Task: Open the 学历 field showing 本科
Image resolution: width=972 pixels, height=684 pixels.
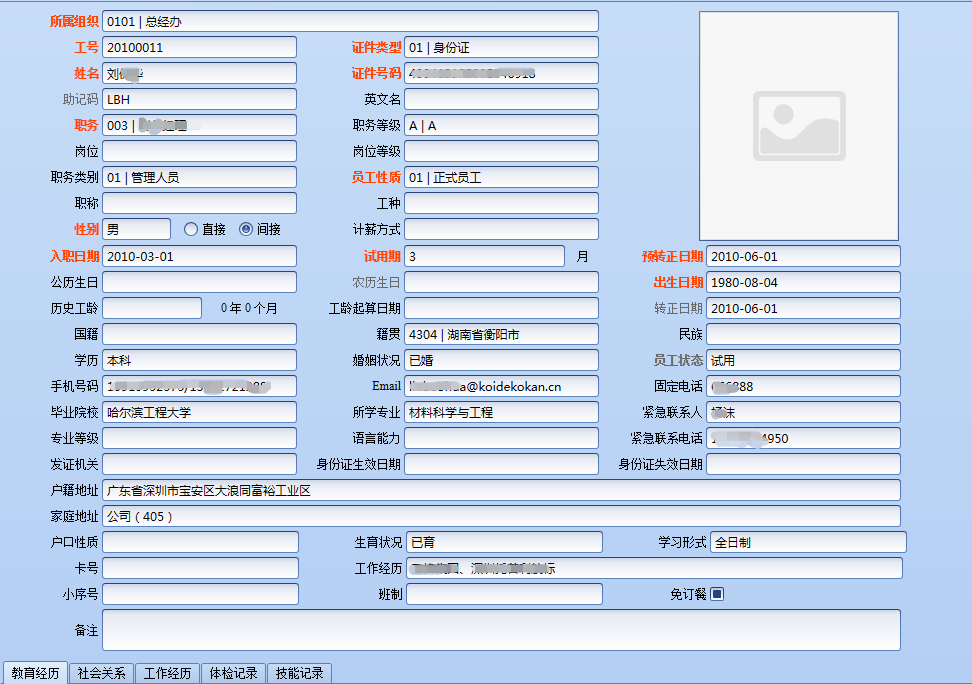Action: pyautogui.click(x=199, y=360)
